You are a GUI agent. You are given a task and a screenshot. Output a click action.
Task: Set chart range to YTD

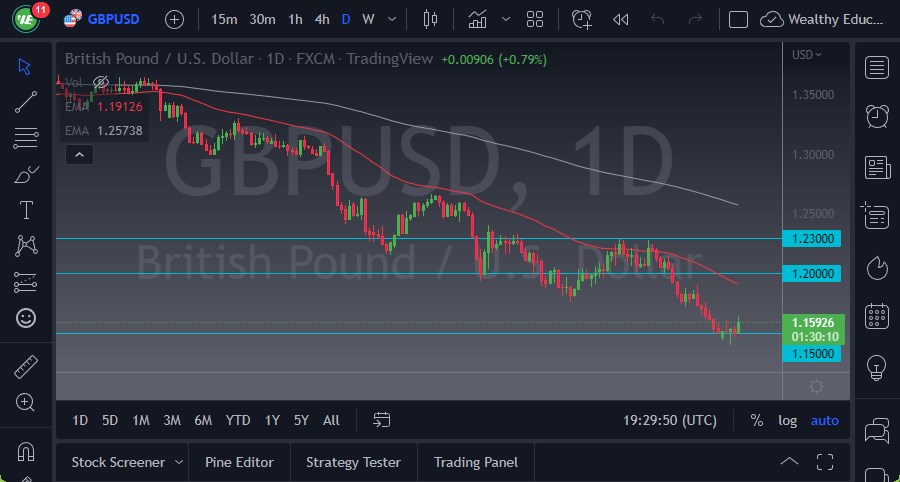tap(238, 420)
